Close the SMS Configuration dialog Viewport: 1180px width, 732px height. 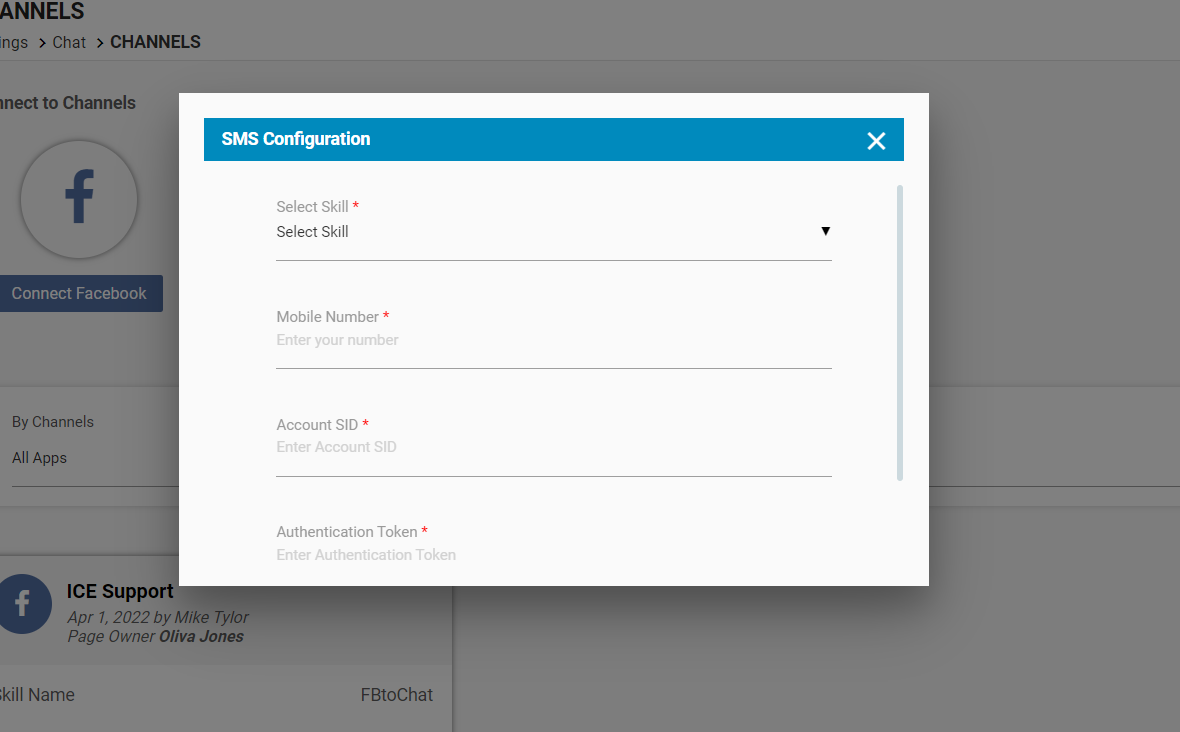(x=876, y=141)
